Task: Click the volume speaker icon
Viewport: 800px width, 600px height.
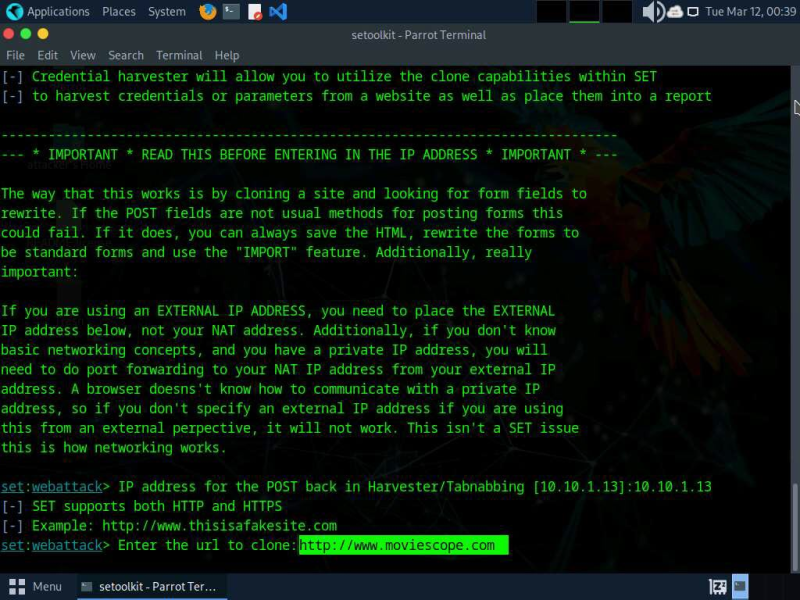Action: (x=652, y=12)
